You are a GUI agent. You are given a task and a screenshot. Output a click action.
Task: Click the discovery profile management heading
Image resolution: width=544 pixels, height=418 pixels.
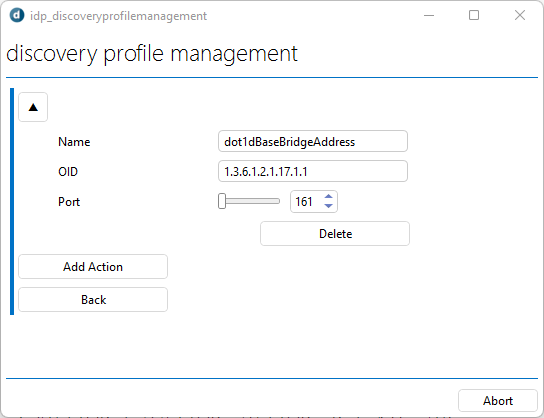point(152,54)
